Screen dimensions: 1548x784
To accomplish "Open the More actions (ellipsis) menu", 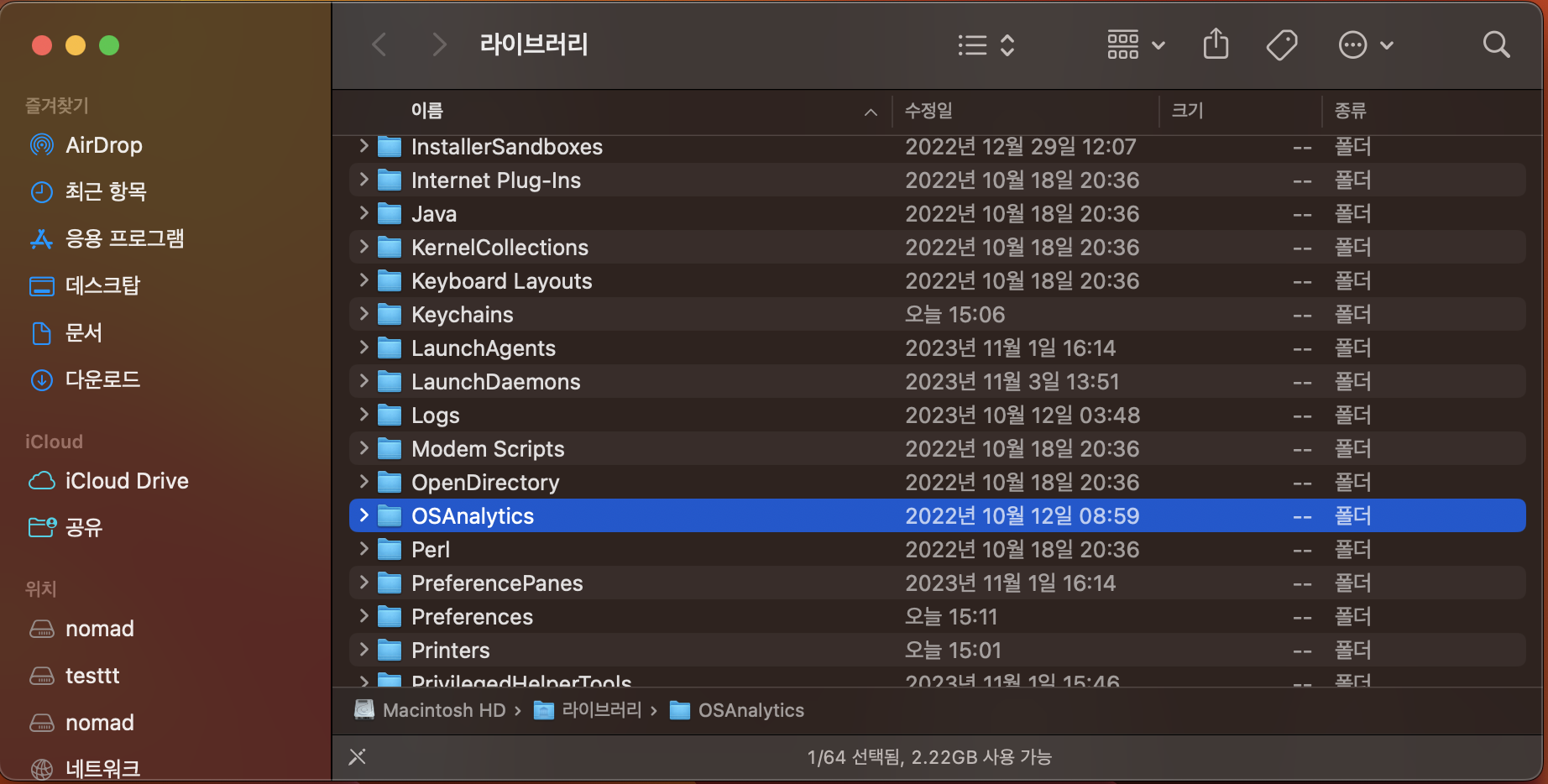I will 1352,44.
